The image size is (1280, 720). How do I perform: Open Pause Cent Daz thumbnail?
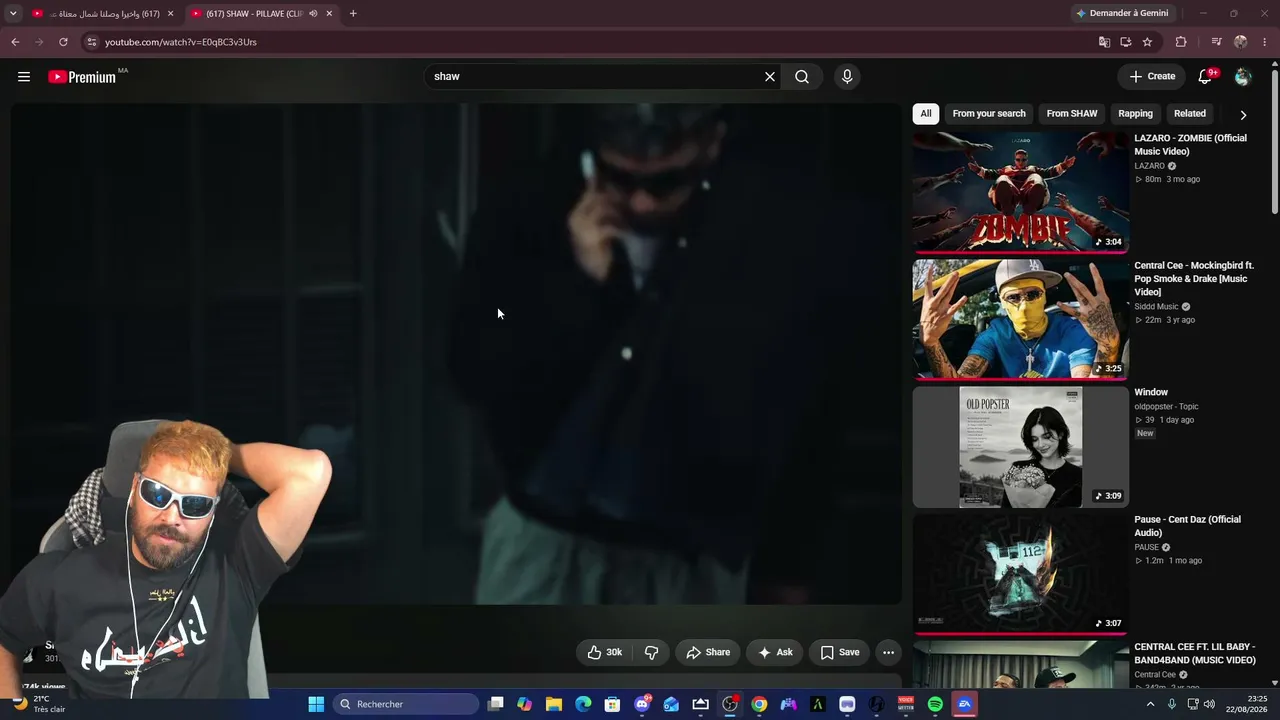coord(1021,574)
